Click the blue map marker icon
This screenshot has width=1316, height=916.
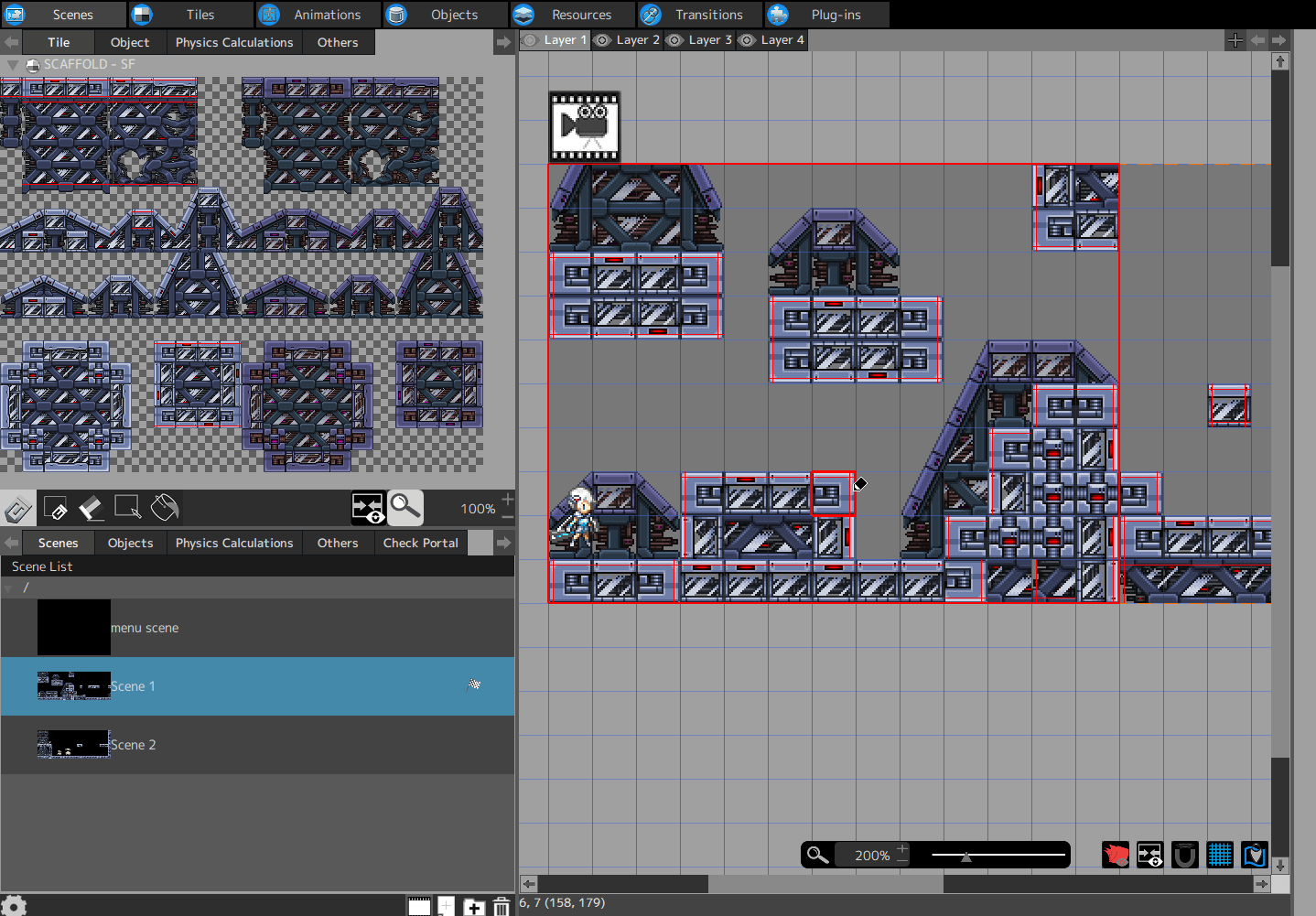tap(1255, 856)
